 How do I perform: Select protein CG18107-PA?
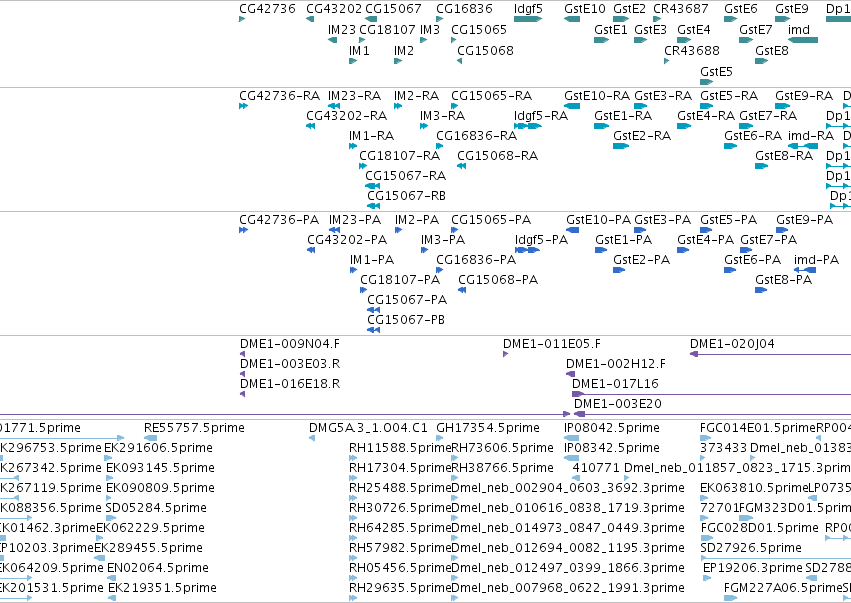coord(400,280)
